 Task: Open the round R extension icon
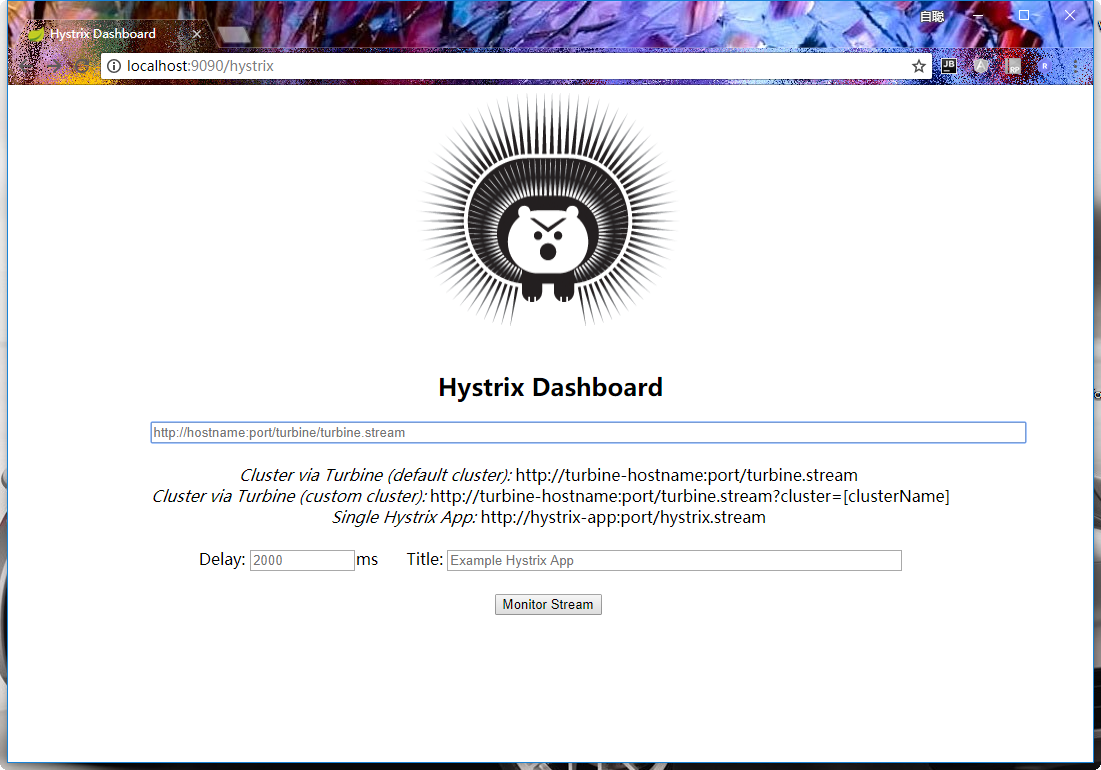(x=1044, y=66)
